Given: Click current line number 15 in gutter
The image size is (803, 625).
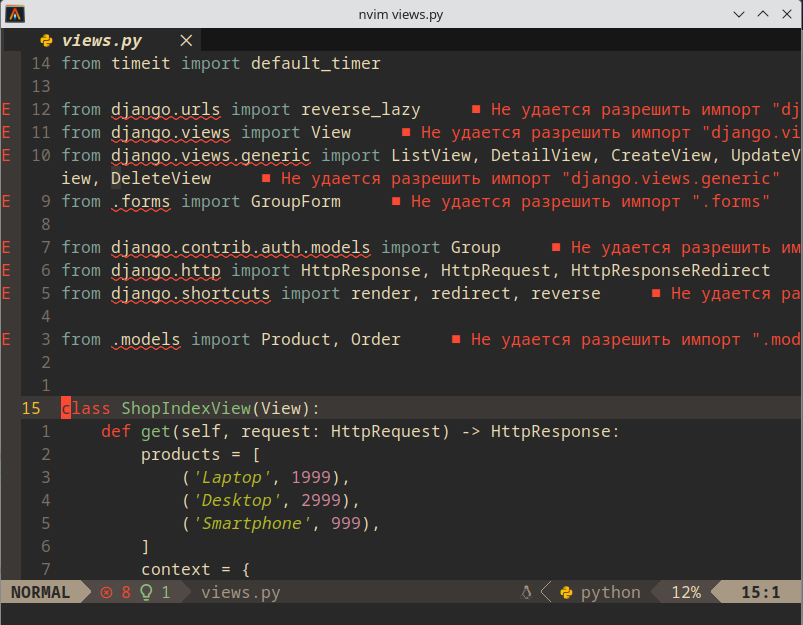Looking at the screenshot, I should pyautogui.click(x=31, y=408).
